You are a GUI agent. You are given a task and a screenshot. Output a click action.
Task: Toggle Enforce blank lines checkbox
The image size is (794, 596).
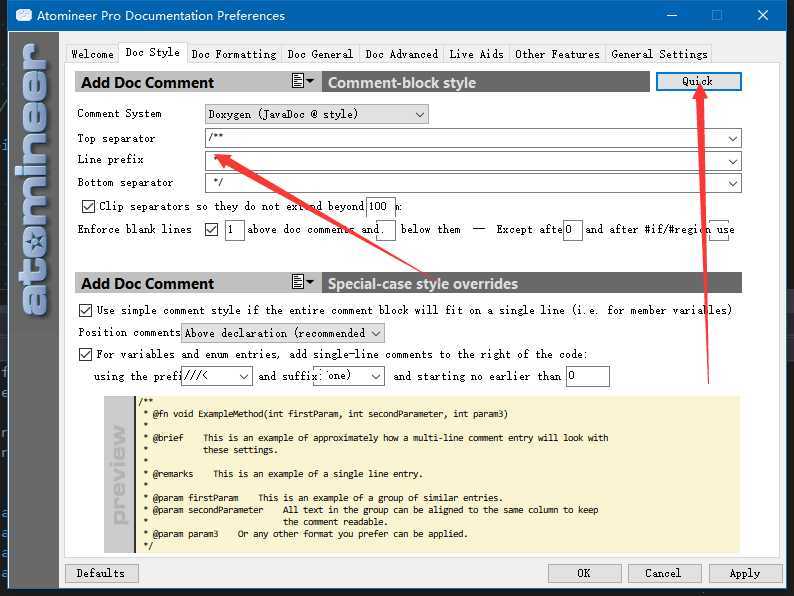pos(211,230)
